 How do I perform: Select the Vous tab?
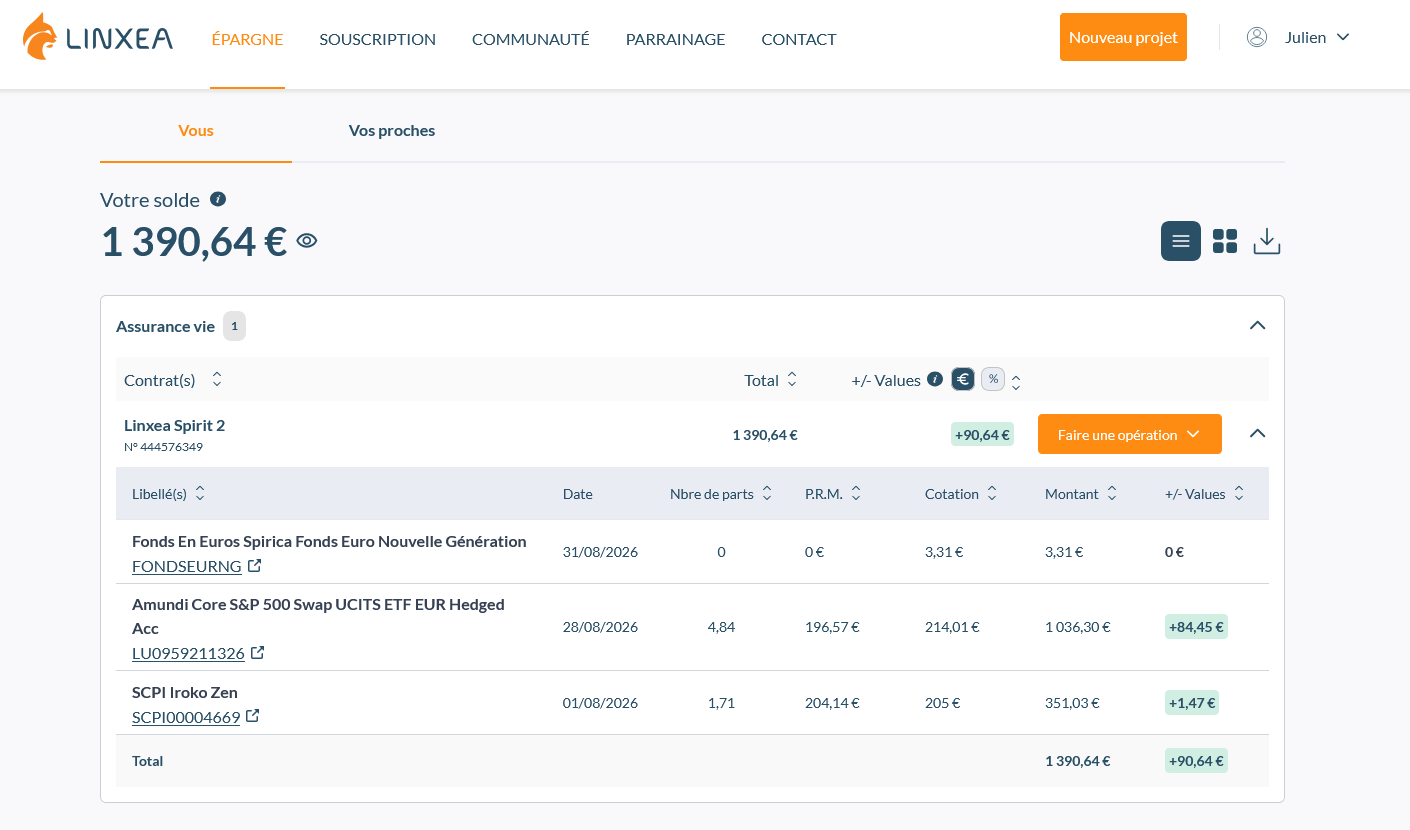[x=196, y=131]
